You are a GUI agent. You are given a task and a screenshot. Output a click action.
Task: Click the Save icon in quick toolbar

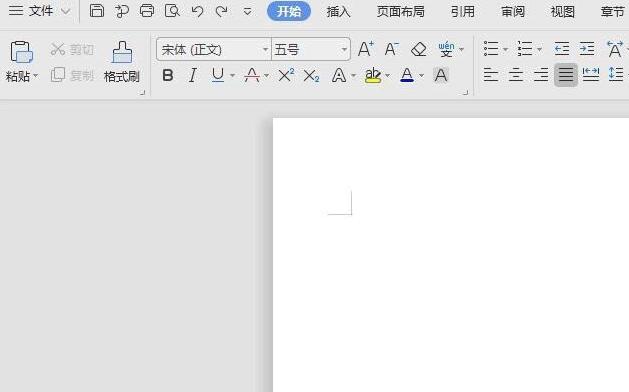coord(97,11)
